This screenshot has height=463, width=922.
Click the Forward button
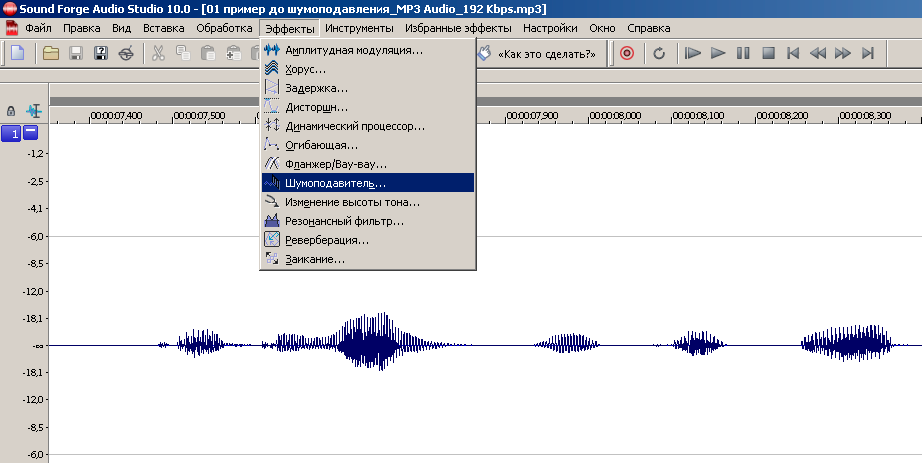[x=843, y=53]
